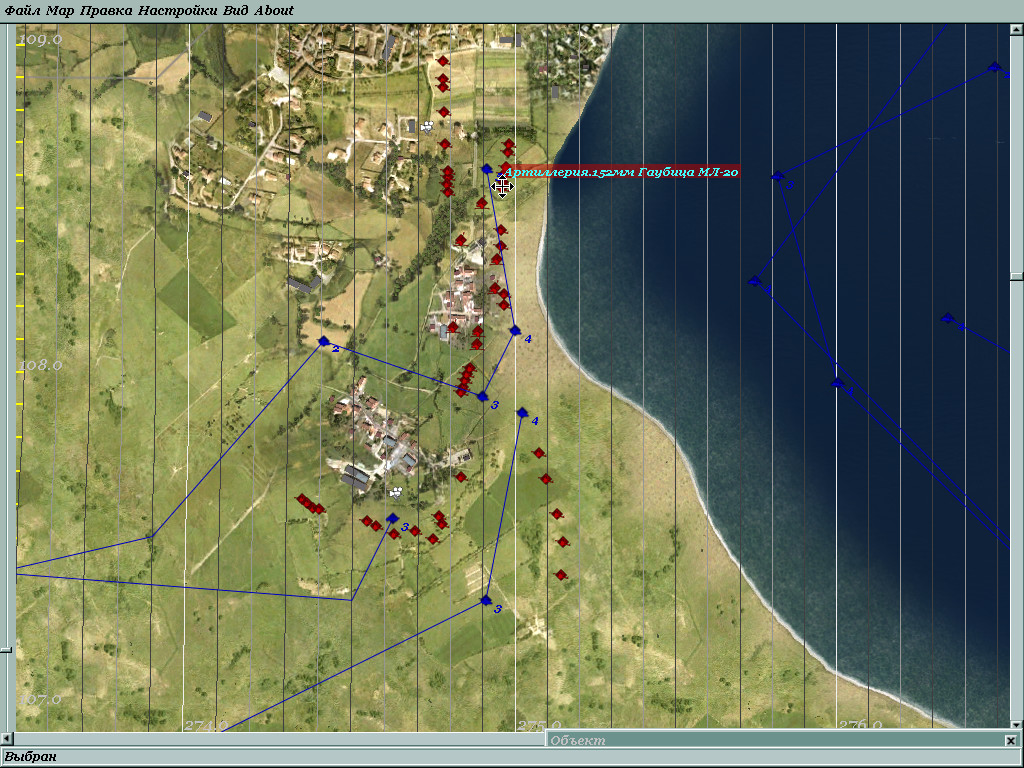The height and width of the screenshot is (768, 1024).
Task: Open the Файл menu
Action: click(22, 10)
